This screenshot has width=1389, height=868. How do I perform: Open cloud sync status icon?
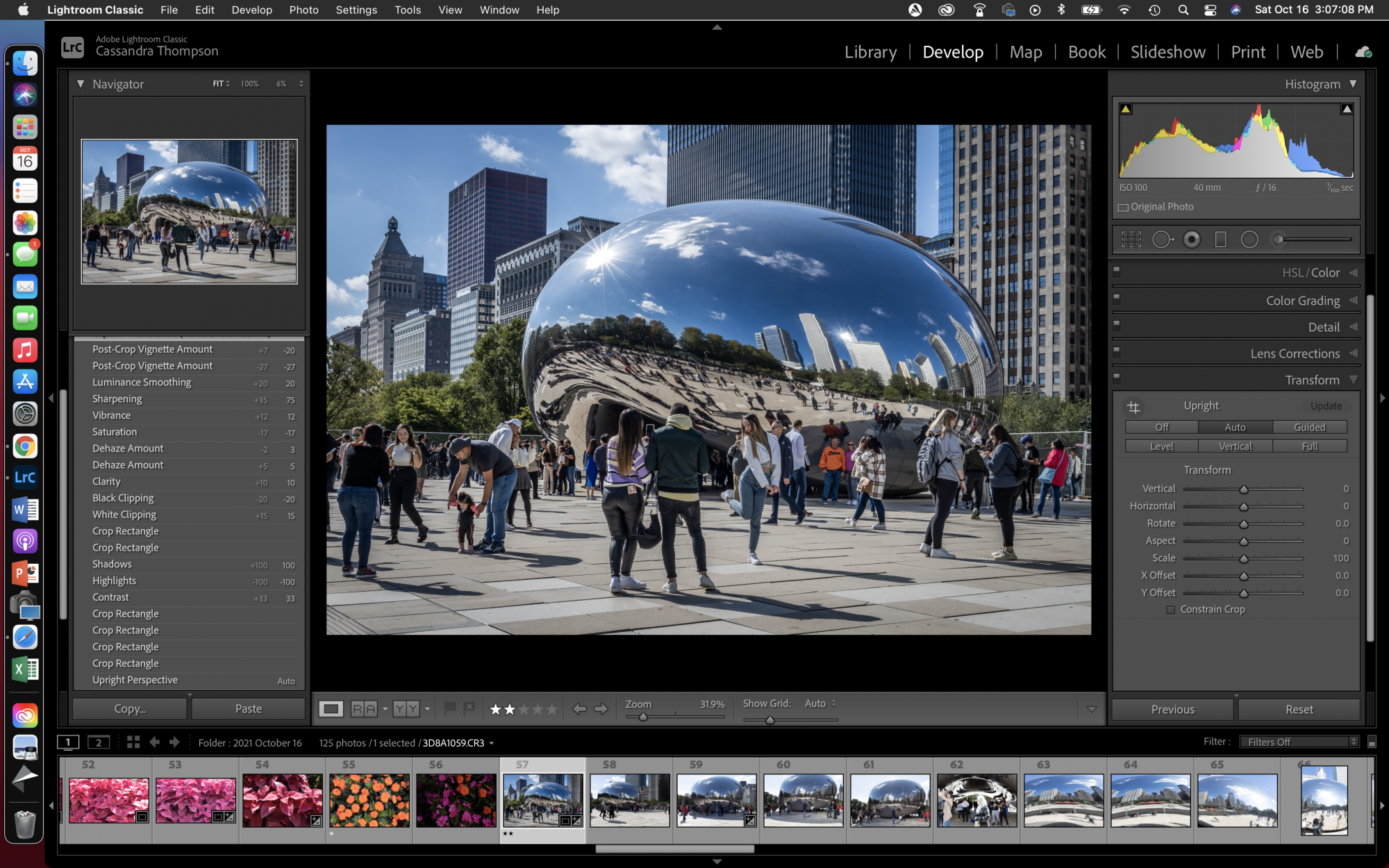click(x=1363, y=52)
